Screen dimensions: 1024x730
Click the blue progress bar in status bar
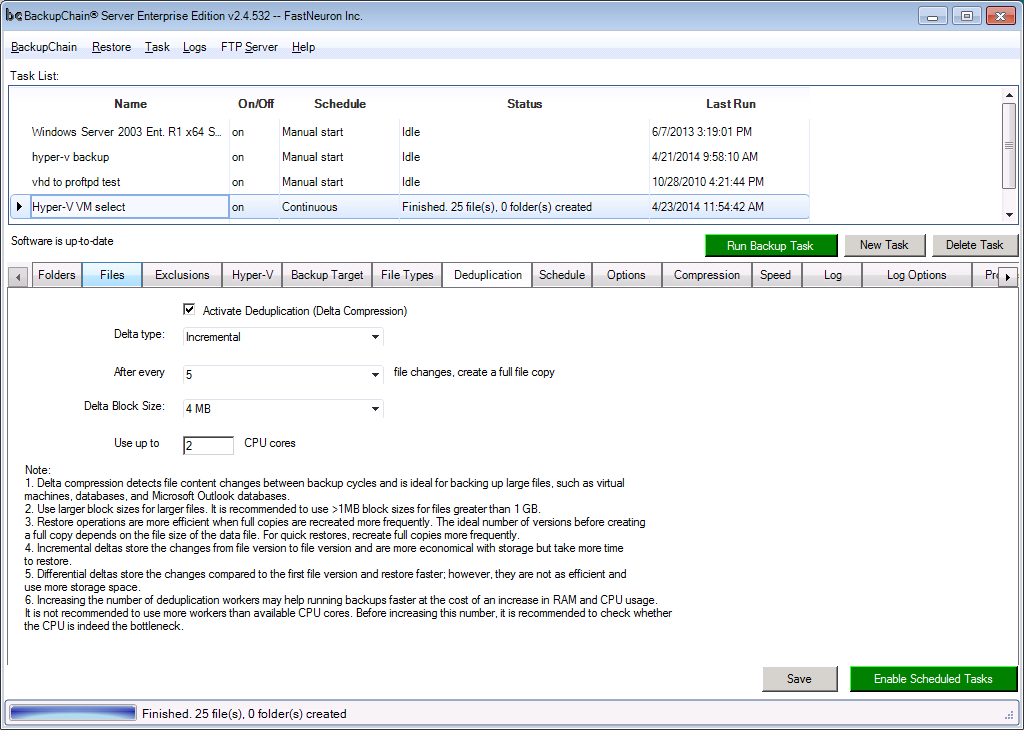point(73,713)
